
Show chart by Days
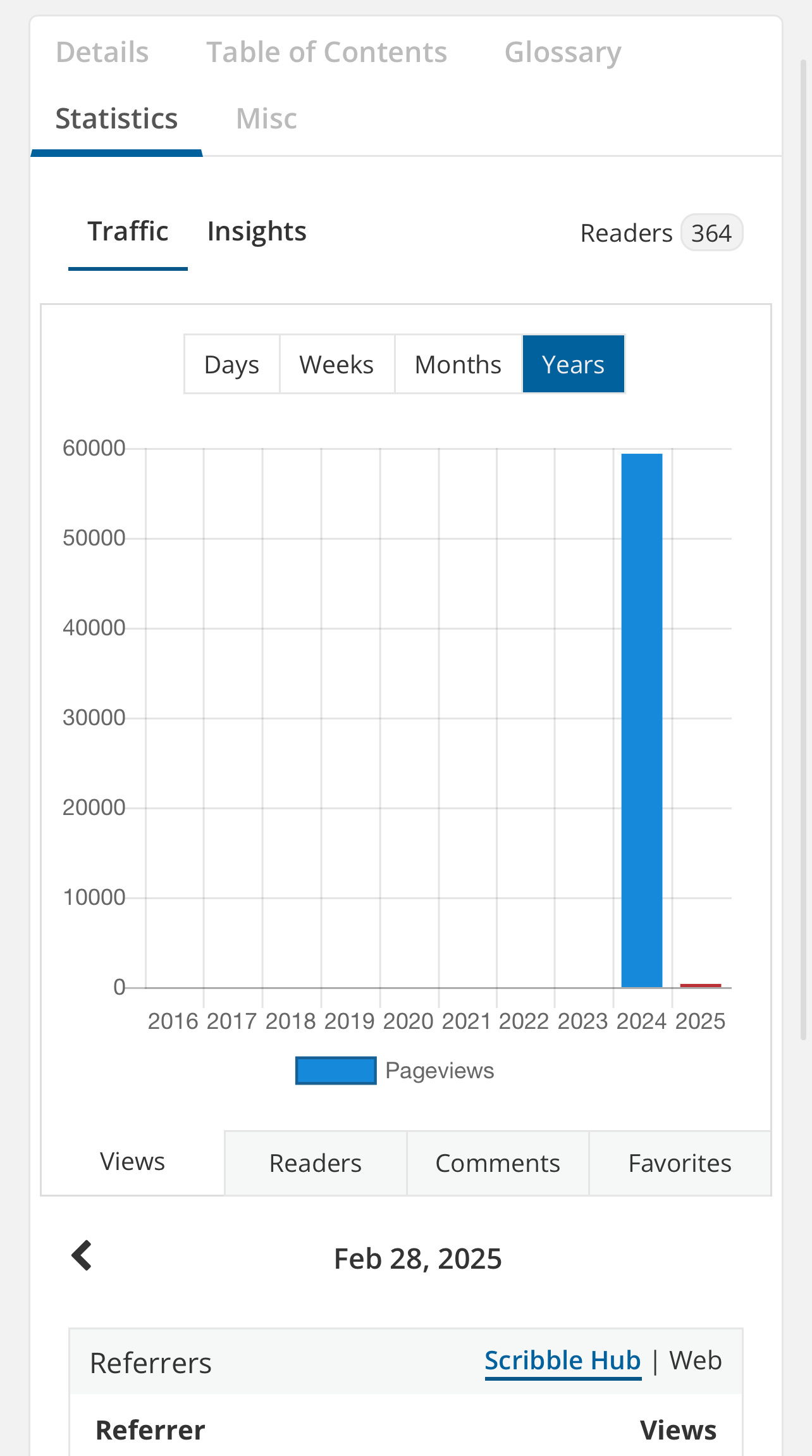231,364
